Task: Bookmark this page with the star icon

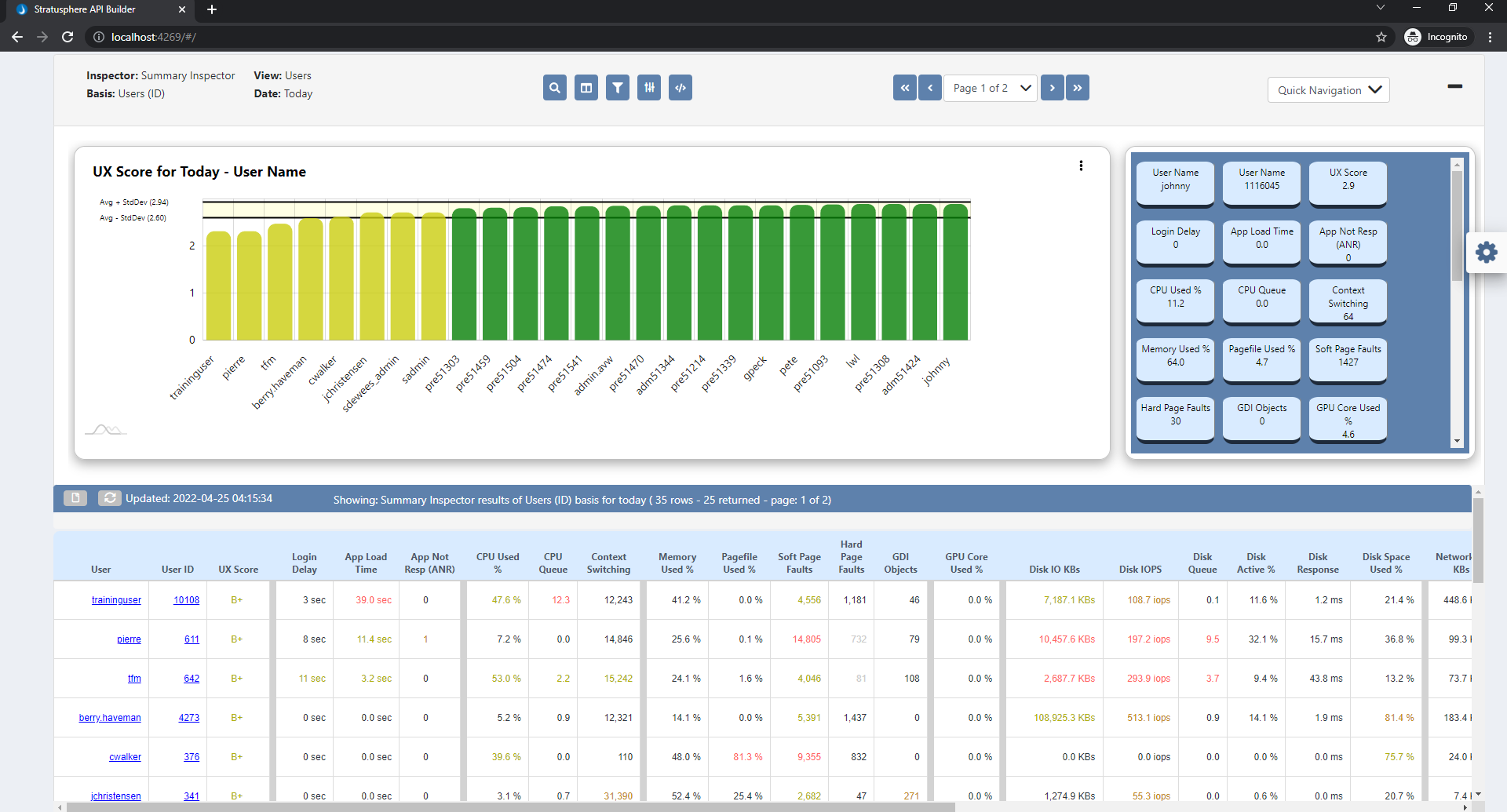Action: 1381,37
